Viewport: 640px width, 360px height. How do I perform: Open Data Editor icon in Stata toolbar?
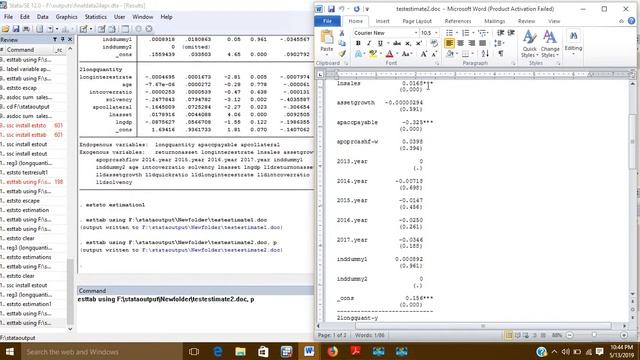click(101, 29)
